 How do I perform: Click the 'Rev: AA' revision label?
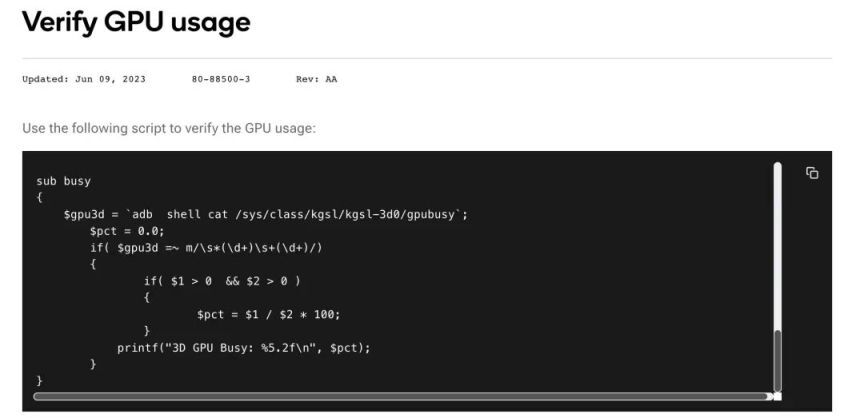(316, 79)
